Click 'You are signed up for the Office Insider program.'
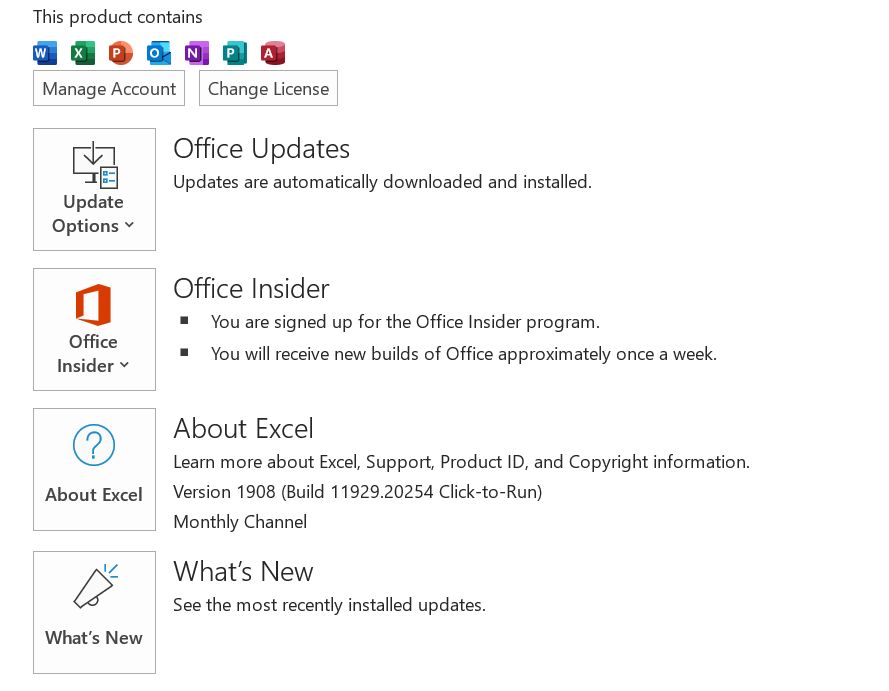This screenshot has height=691, width=889. (405, 322)
